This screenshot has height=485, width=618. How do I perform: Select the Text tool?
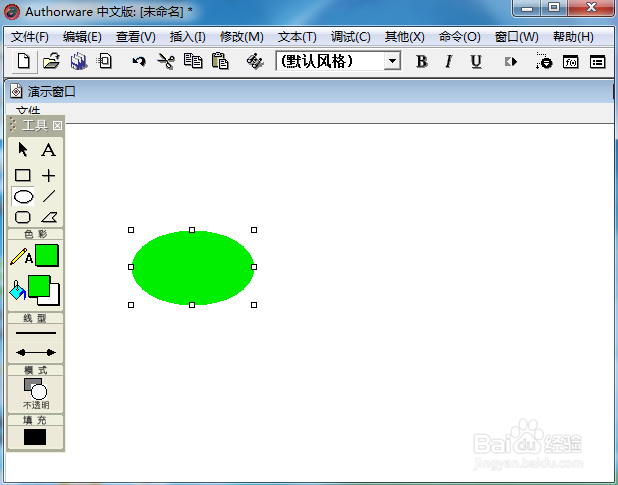48,150
